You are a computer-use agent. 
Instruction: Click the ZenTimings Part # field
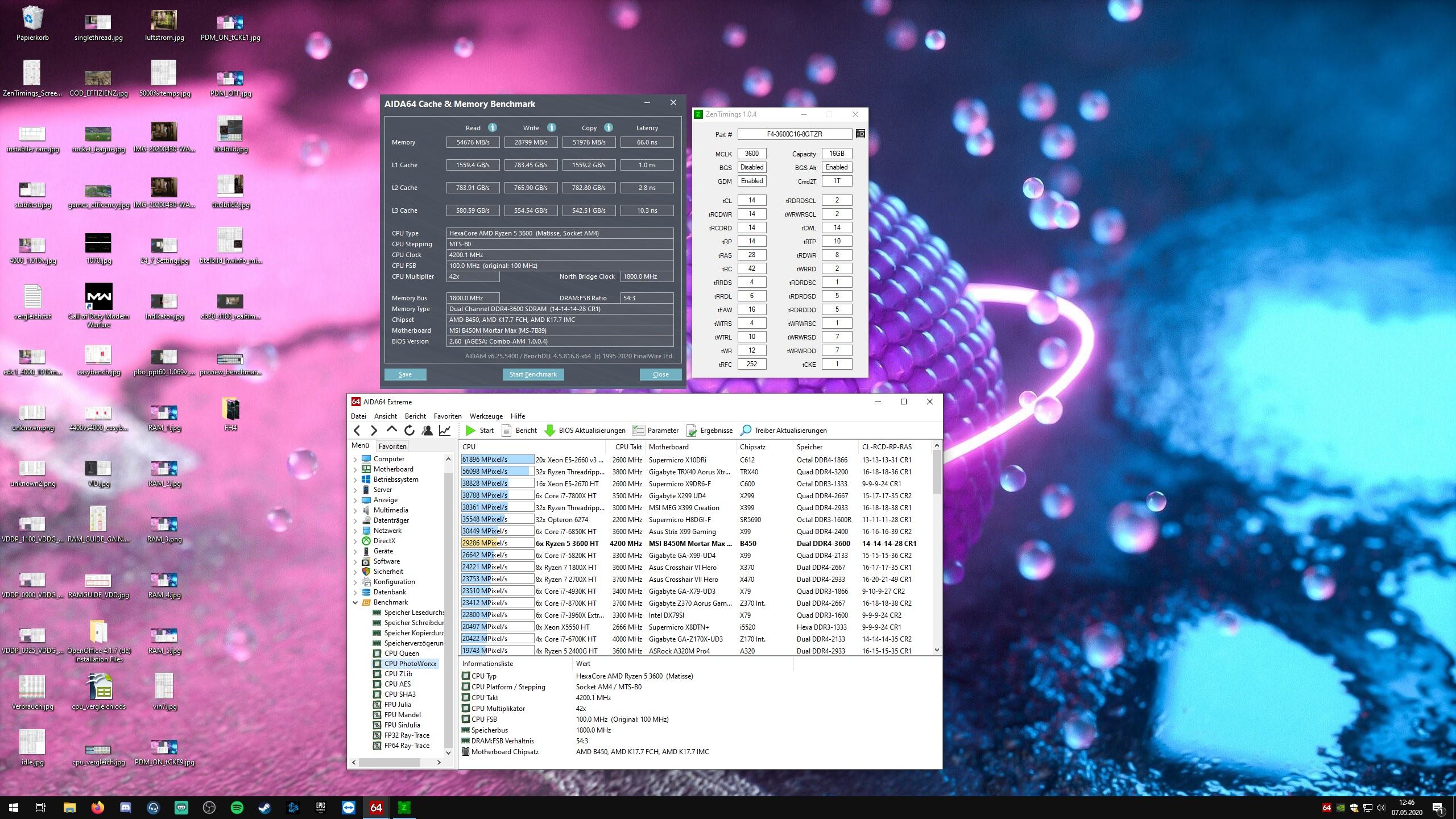point(795,134)
